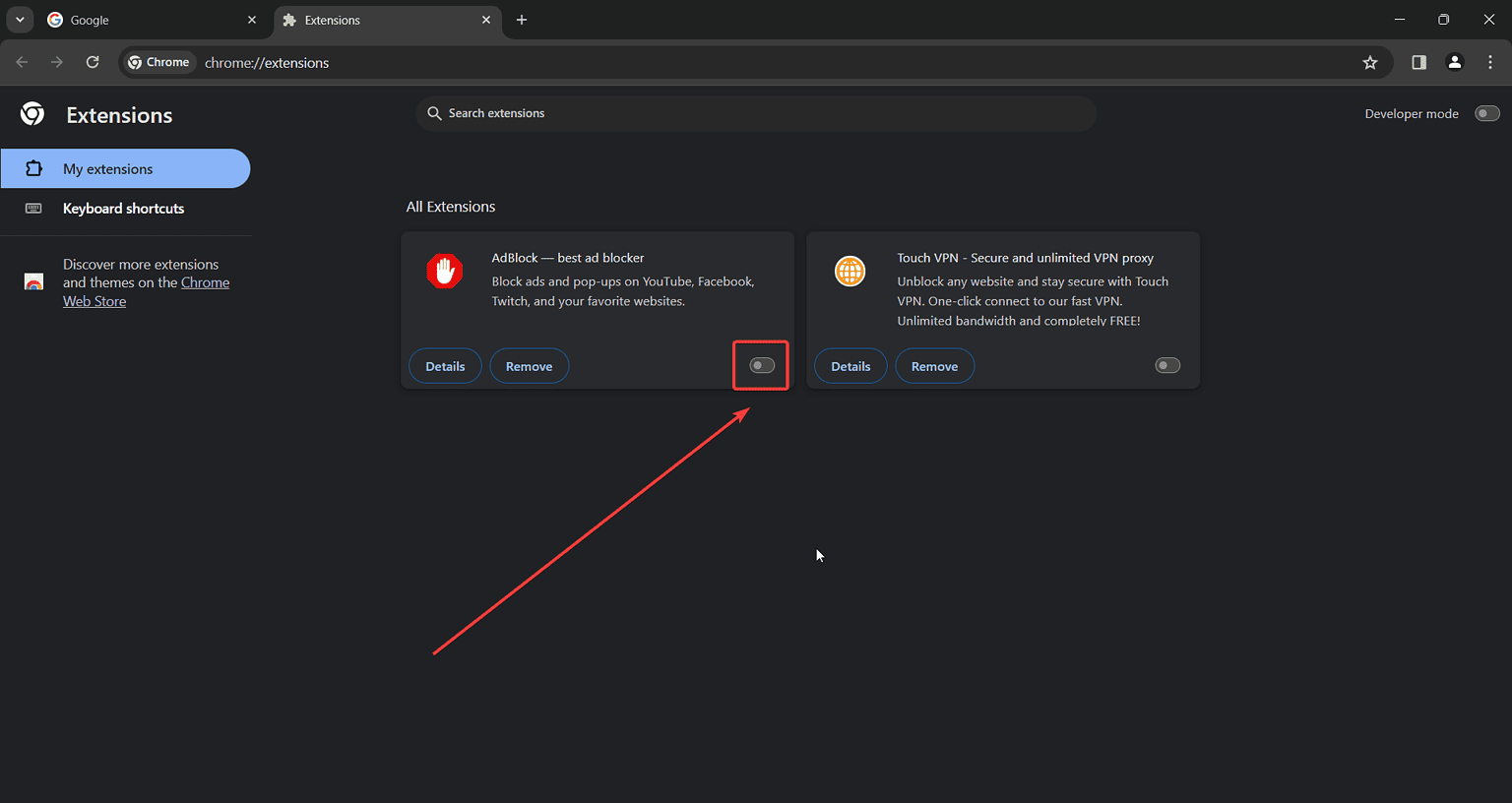
Task: Click the Search extensions field
Action: tap(755, 113)
